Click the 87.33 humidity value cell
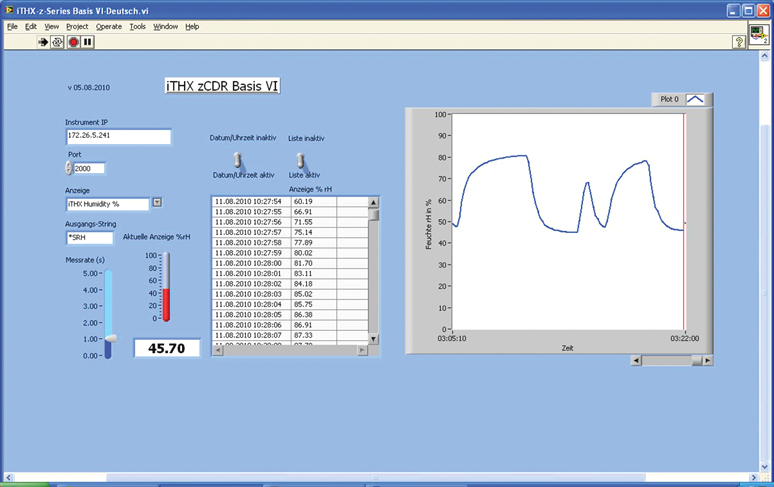Image resolution: width=774 pixels, height=487 pixels. coord(314,336)
